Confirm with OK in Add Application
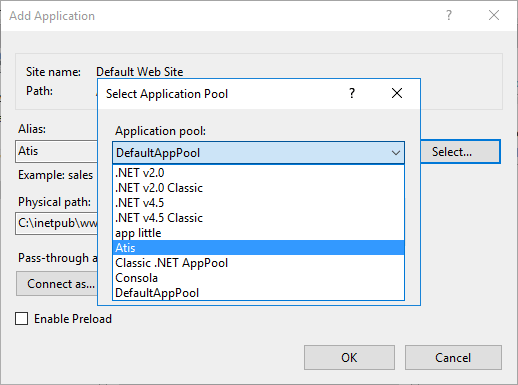Image resolution: width=518 pixels, height=385 pixels. (x=349, y=358)
